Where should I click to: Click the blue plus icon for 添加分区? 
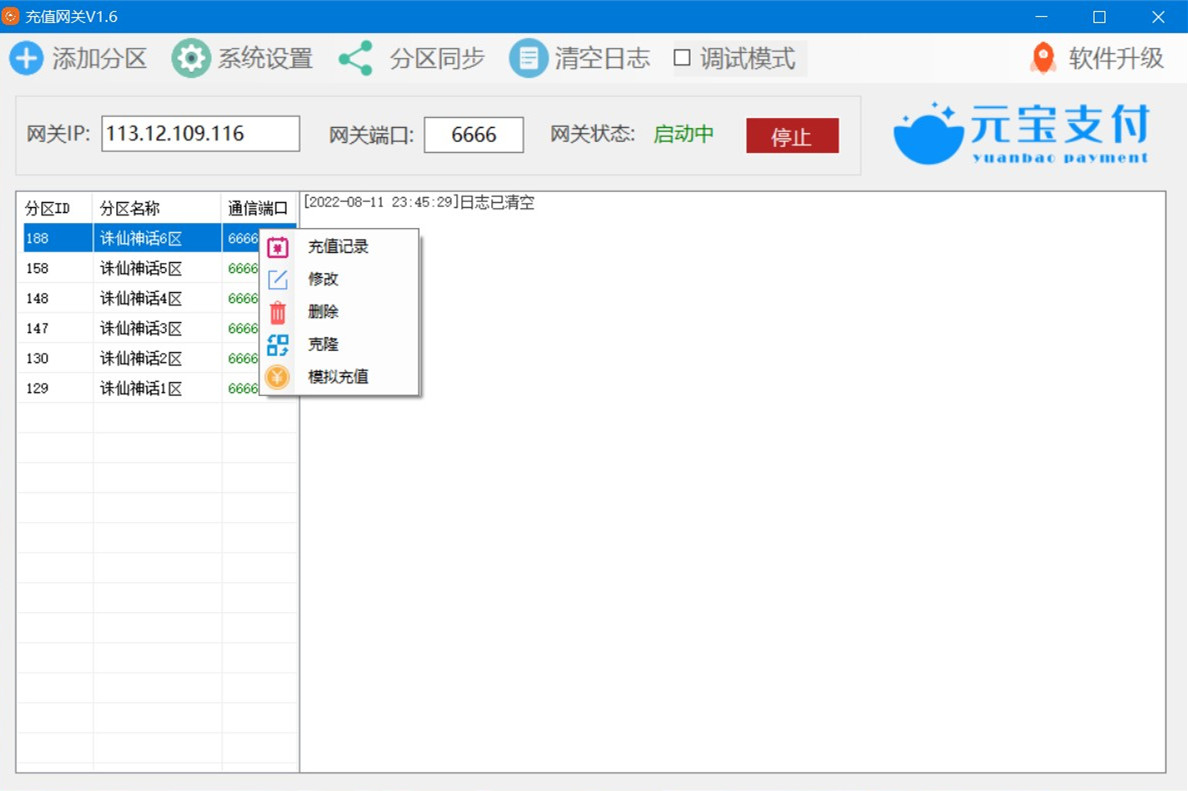(x=26, y=59)
